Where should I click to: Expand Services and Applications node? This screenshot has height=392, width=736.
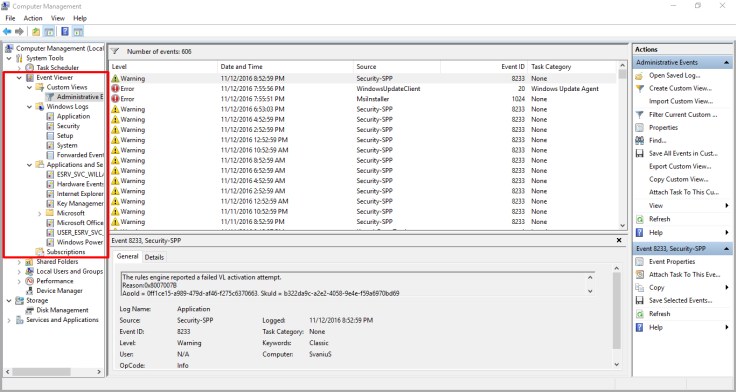tap(9, 320)
